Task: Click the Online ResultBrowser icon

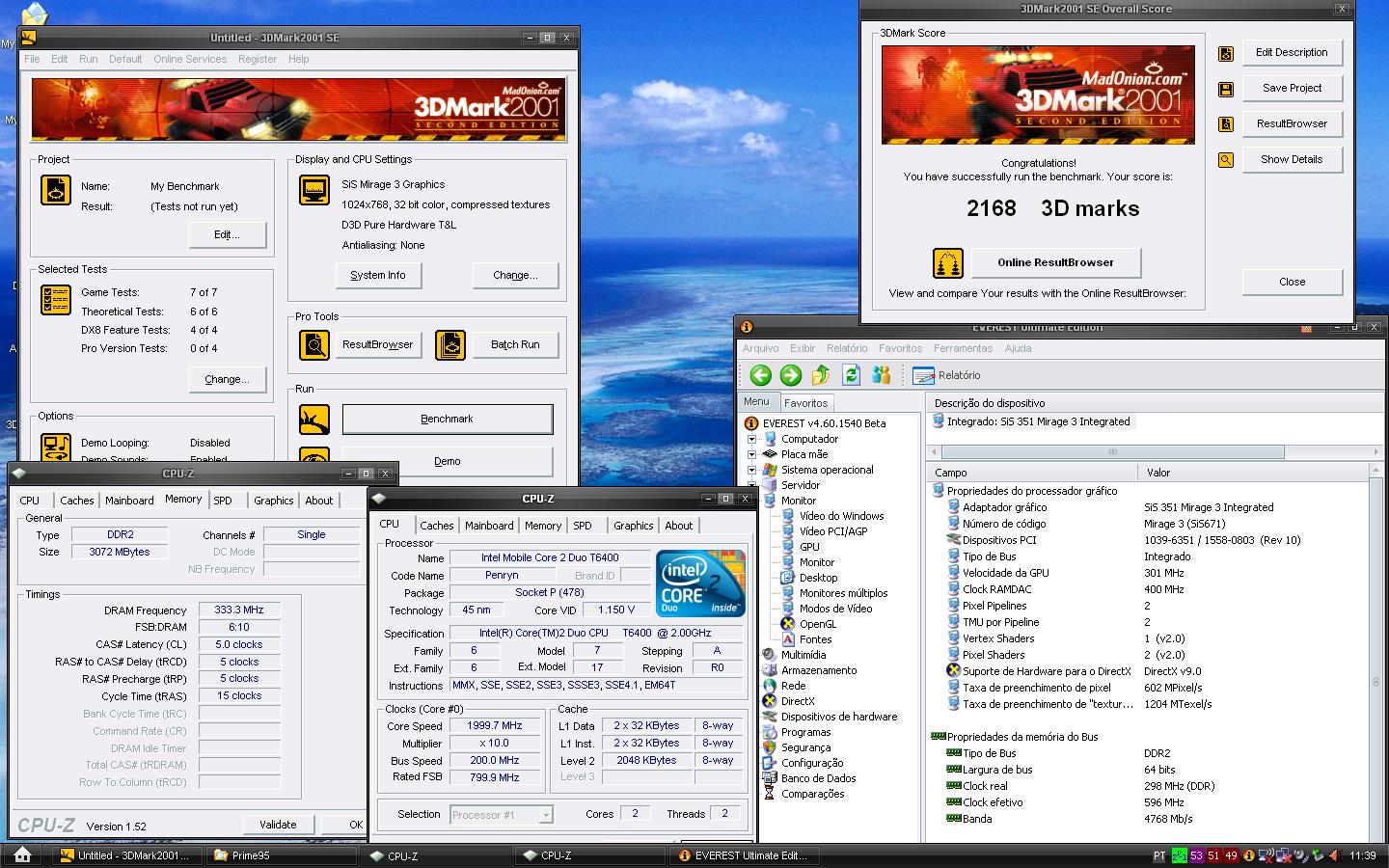Action: click(x=948, y=262)
